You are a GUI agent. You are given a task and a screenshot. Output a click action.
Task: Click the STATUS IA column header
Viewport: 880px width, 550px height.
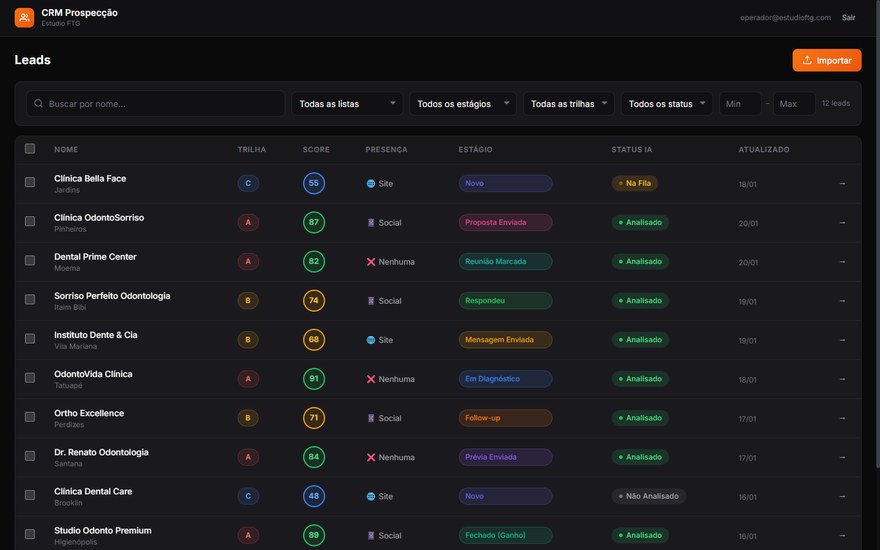[631, 150]
